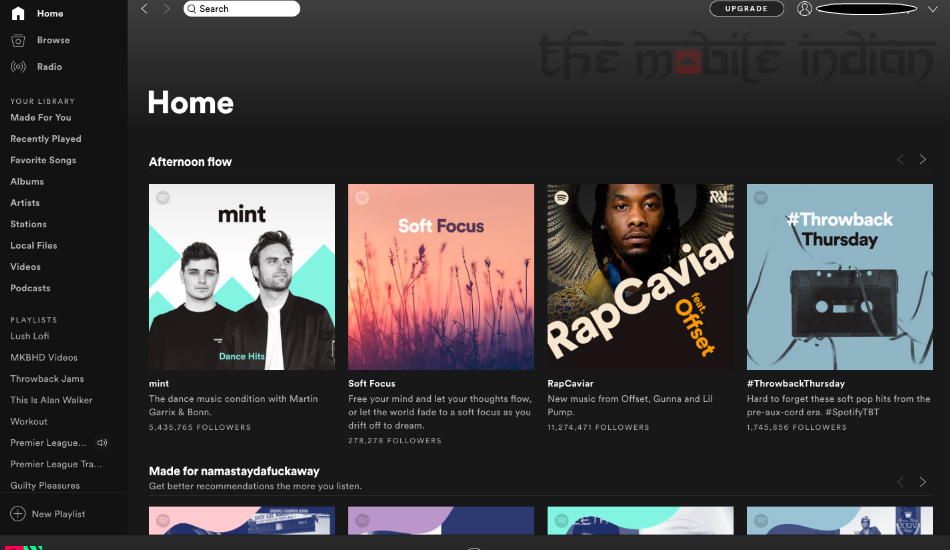This screenshot has height=550, width=950.
Task: Open the account dropdown chevron
Action: point(932,9)
